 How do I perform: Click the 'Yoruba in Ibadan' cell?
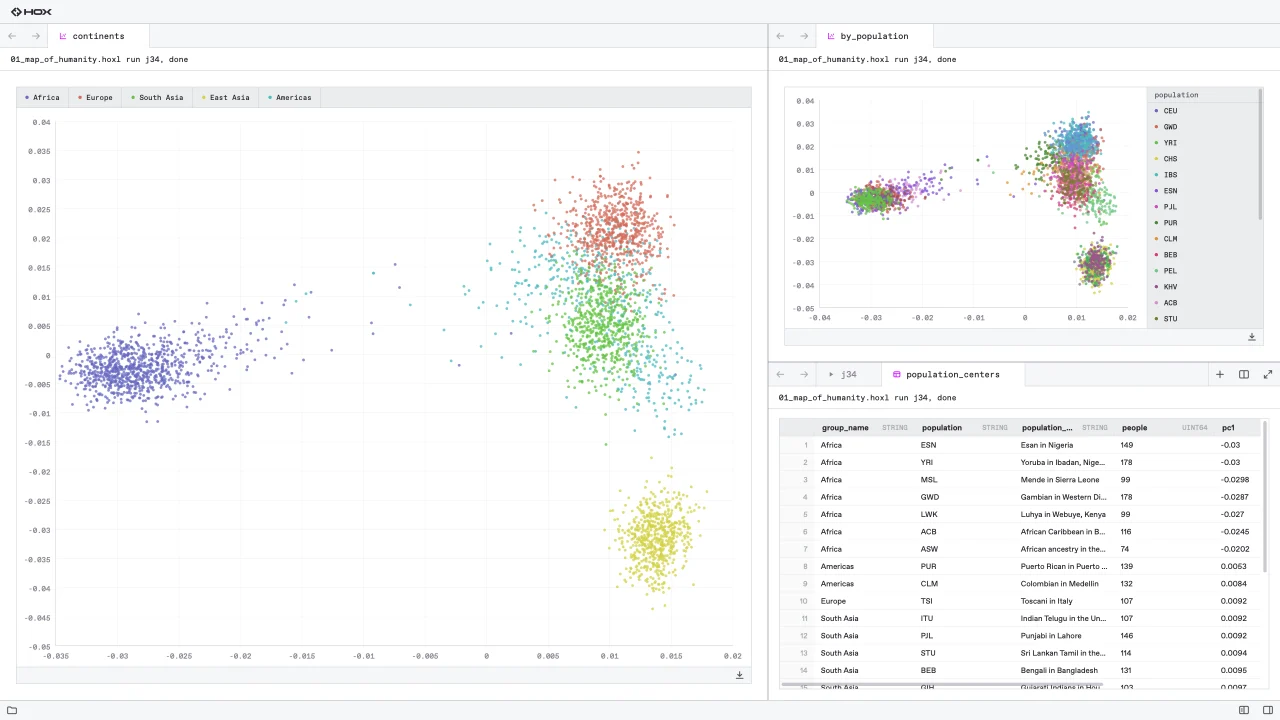point(1065,462)
